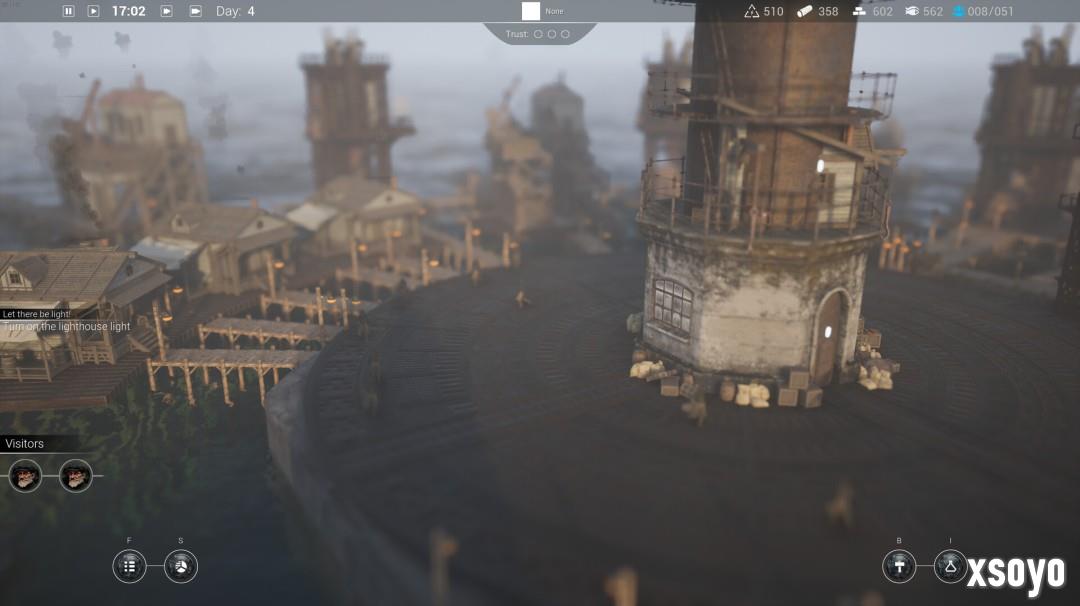Click the middle Trust circle indicator
The width and height of the screenshot is (1080, 606).
tap(551, 34)
